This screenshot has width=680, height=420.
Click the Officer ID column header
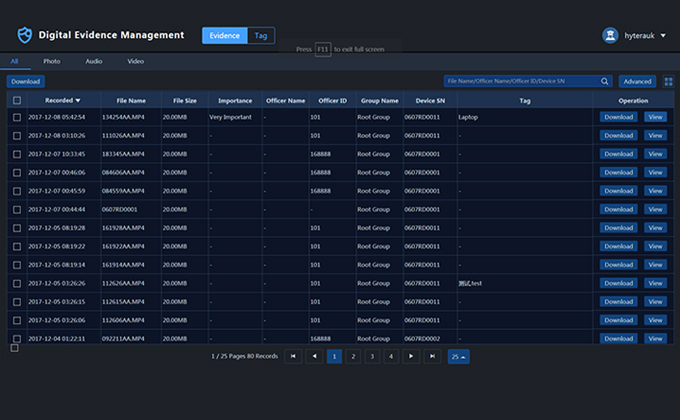333,101
